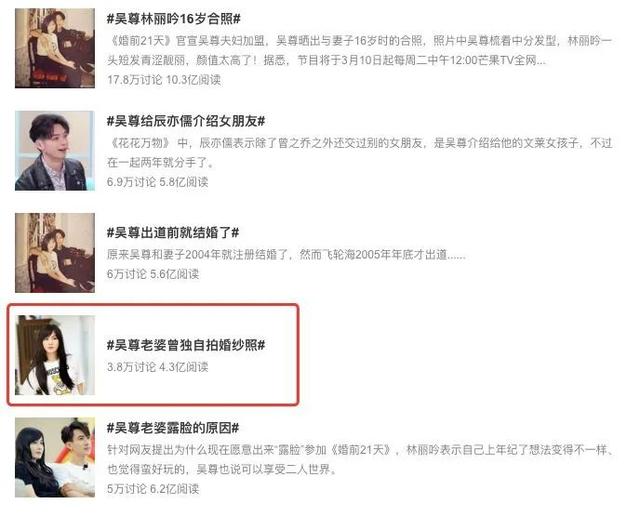
Task: Open hashtag #吴尊老婆曾独自拍婚纱照#
Action: point(186,345)
